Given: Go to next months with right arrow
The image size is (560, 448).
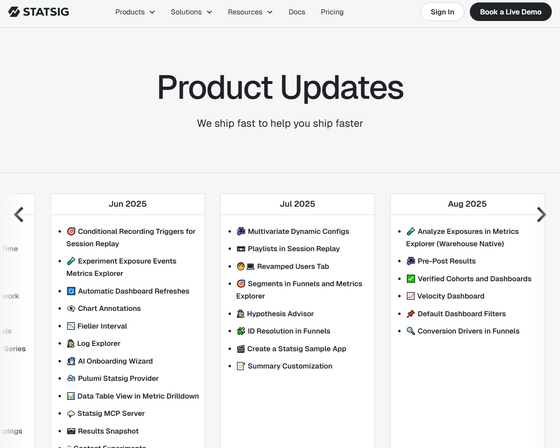Looking at the screenshot, I should (x=541, y=215).
